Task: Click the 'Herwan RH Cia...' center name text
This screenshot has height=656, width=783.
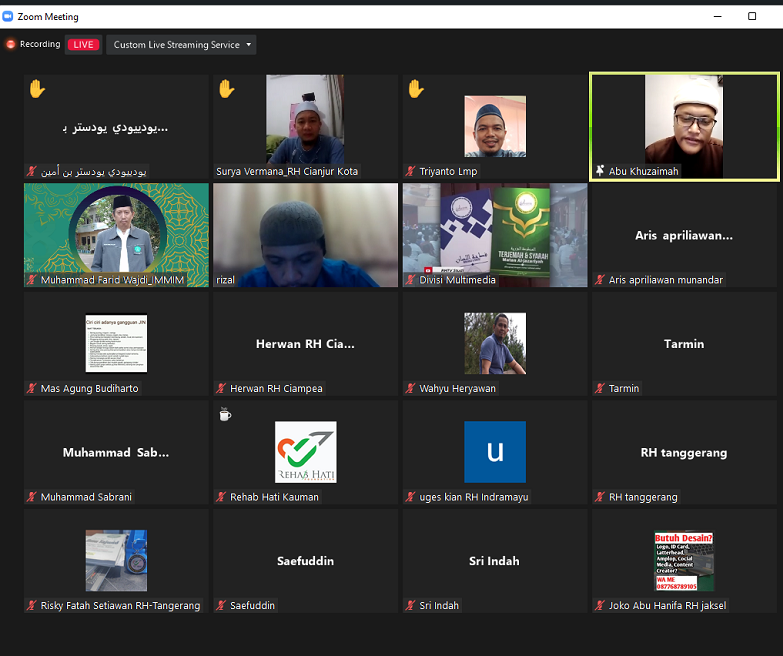Action: pos(305,344)
